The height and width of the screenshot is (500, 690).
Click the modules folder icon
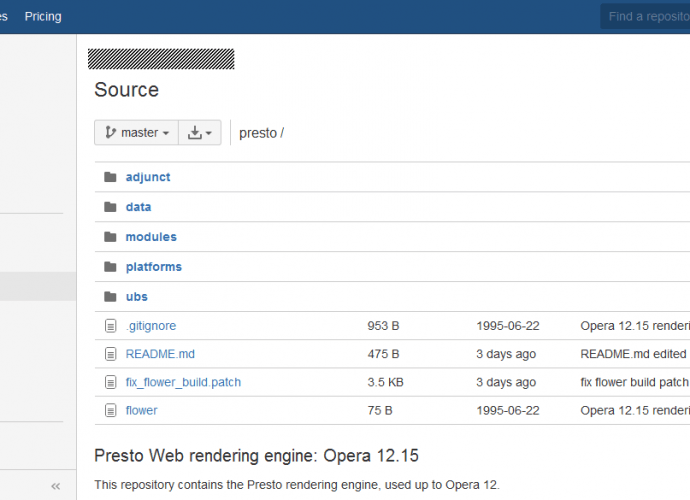tap(110, 237)
